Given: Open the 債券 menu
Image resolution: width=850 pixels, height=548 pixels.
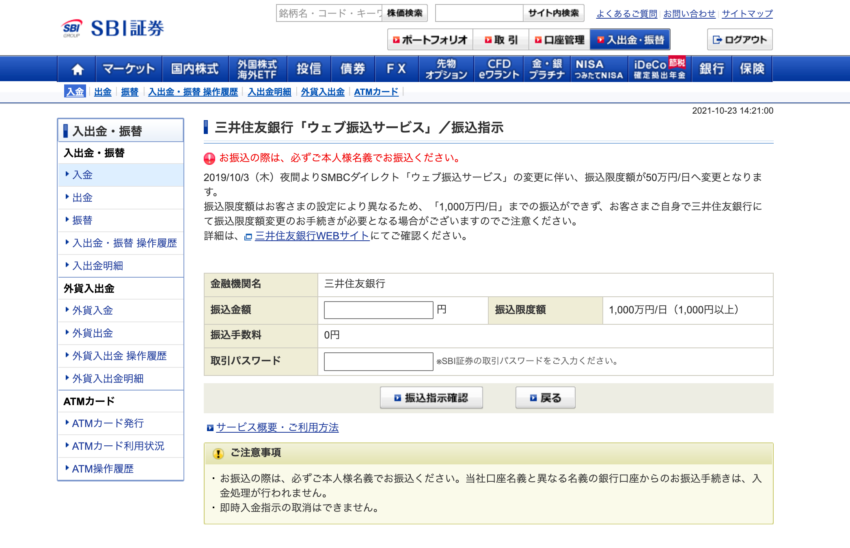Looking at the screenshot, I should (352, 69).
